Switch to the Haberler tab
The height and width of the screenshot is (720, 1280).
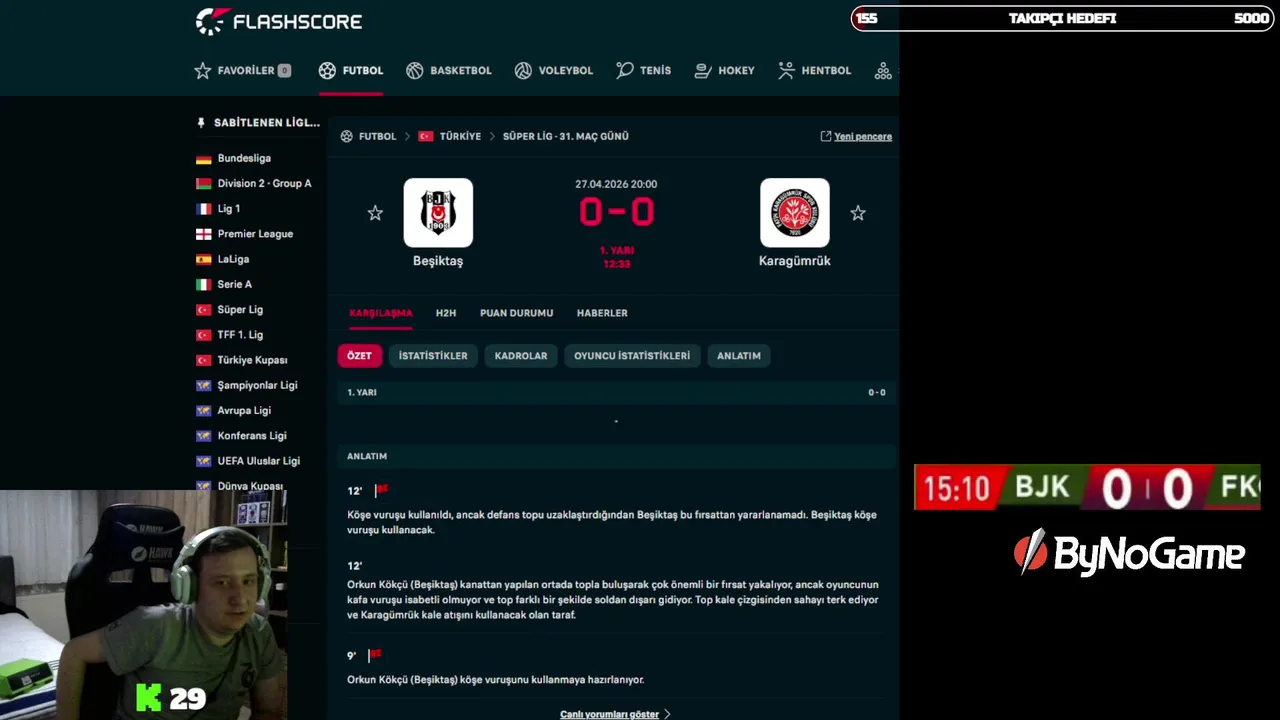(602, 313)
